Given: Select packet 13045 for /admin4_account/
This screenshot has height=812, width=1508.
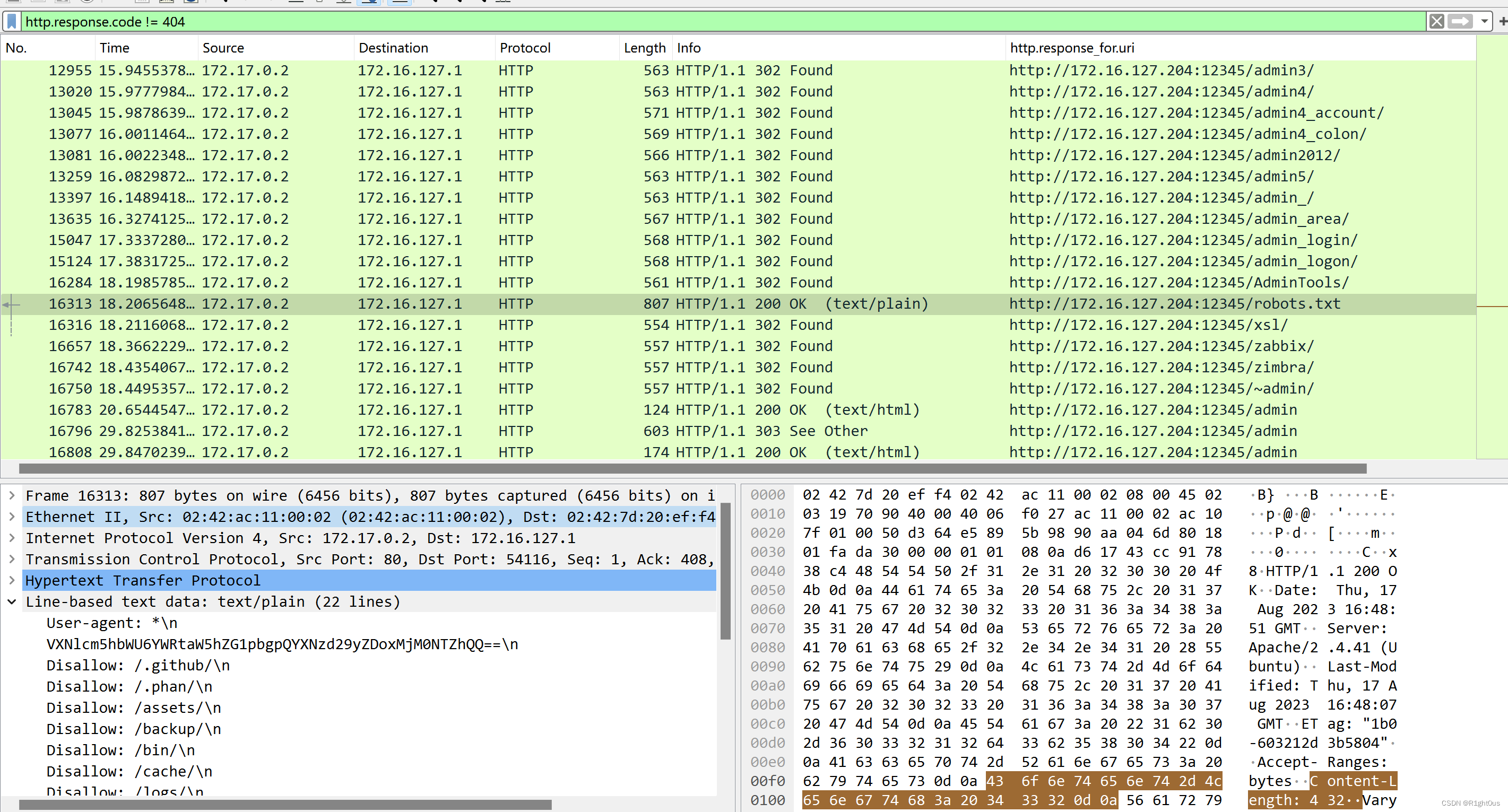Looking at the screenshot, I should [x=738, y=113].
